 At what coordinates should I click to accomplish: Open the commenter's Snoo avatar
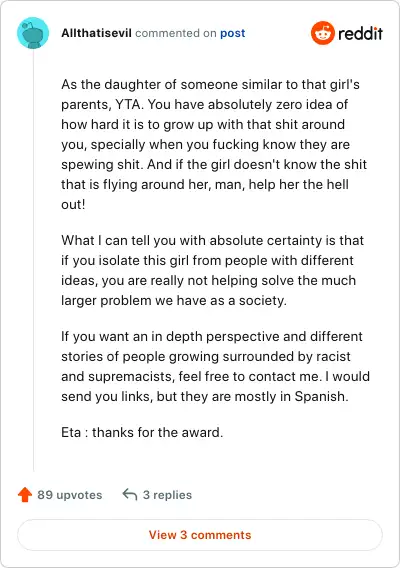(x=33, y=33)
